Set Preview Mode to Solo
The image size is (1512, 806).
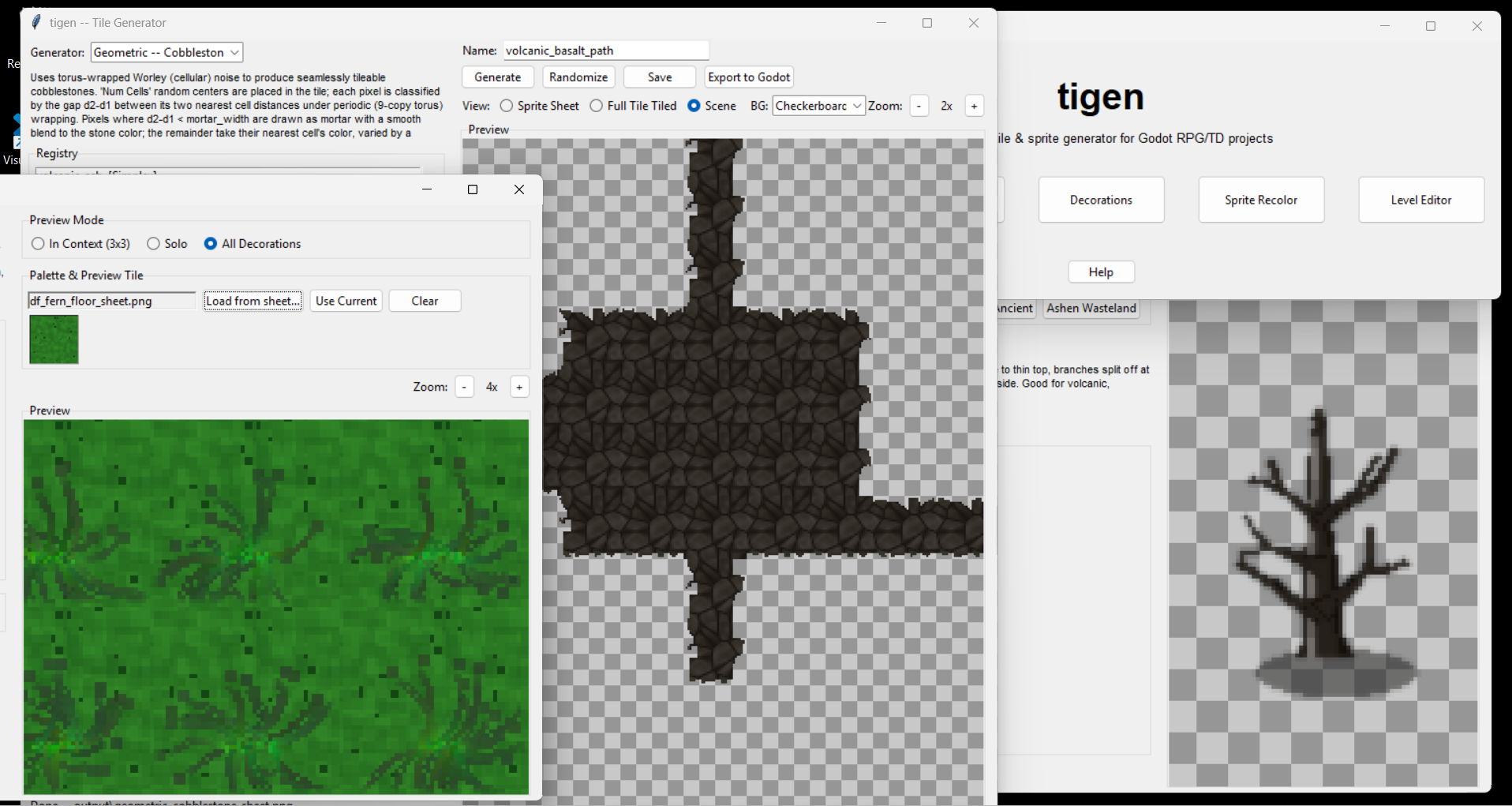point(153,244)
